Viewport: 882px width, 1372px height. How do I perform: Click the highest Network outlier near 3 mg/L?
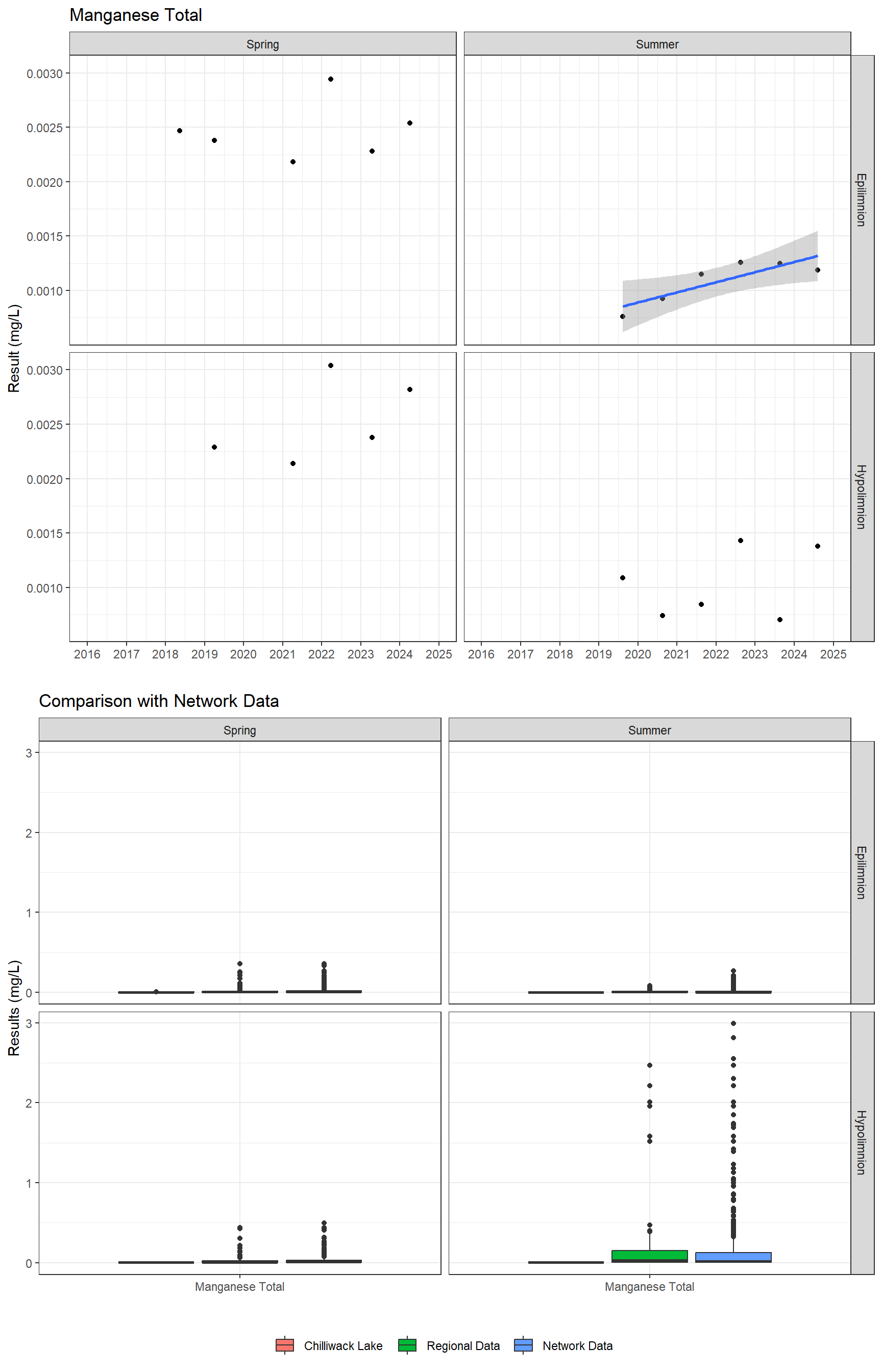point(733,1023)
